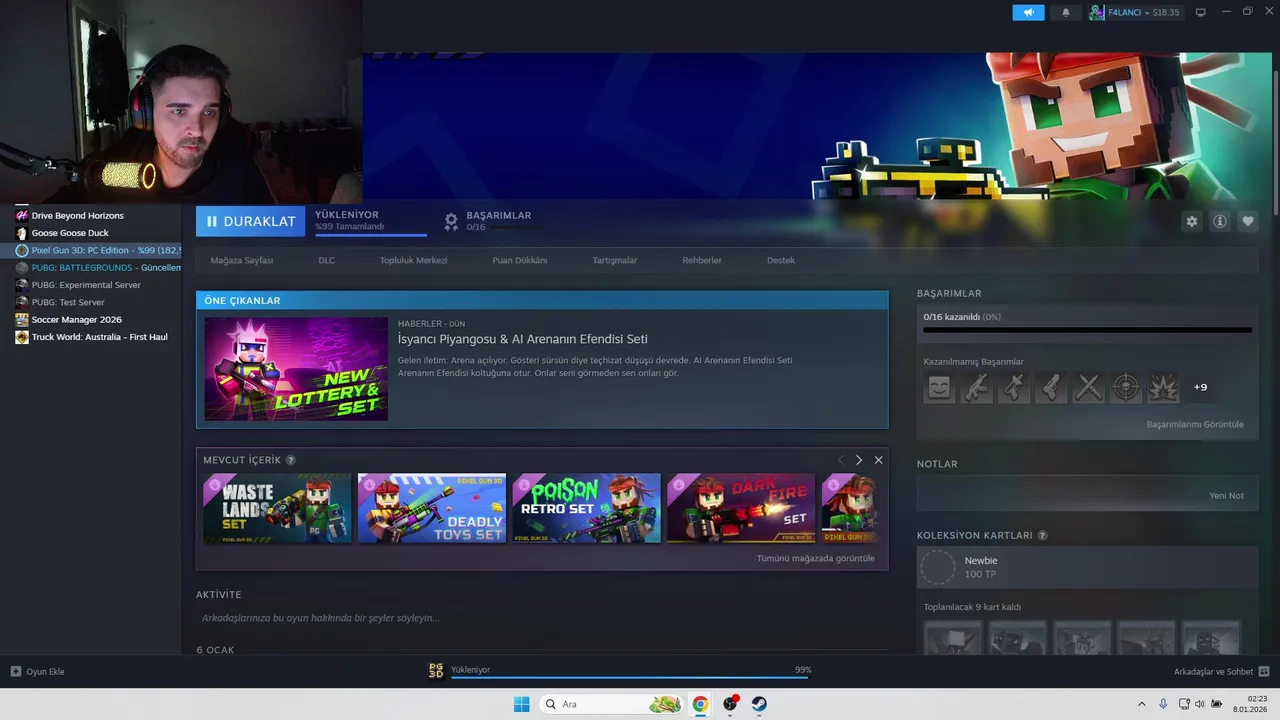The image size is (1280, 720).
Task: Toggle favorite heart for Pixel Gun 3D
Action: [x=1247, y=221]
